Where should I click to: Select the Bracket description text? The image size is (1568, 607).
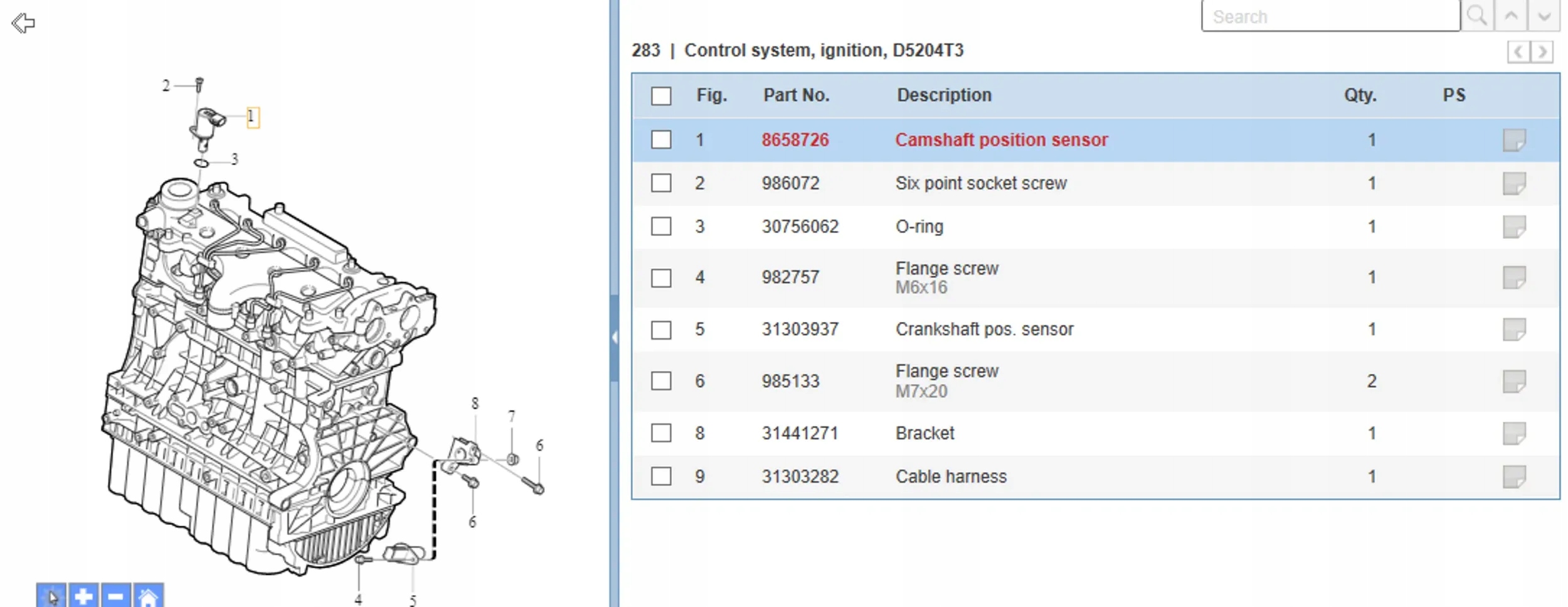click(925, 433)
